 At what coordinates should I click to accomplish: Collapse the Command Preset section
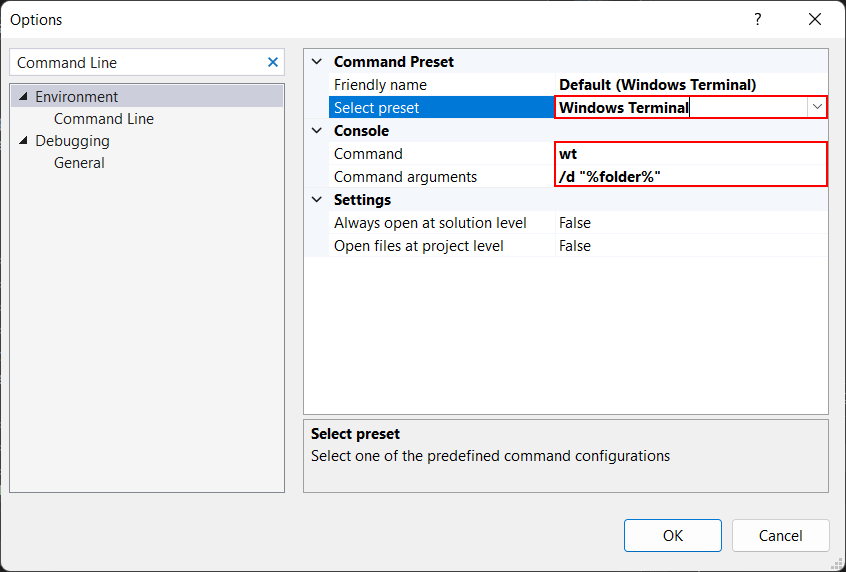(x=317, y=62)
